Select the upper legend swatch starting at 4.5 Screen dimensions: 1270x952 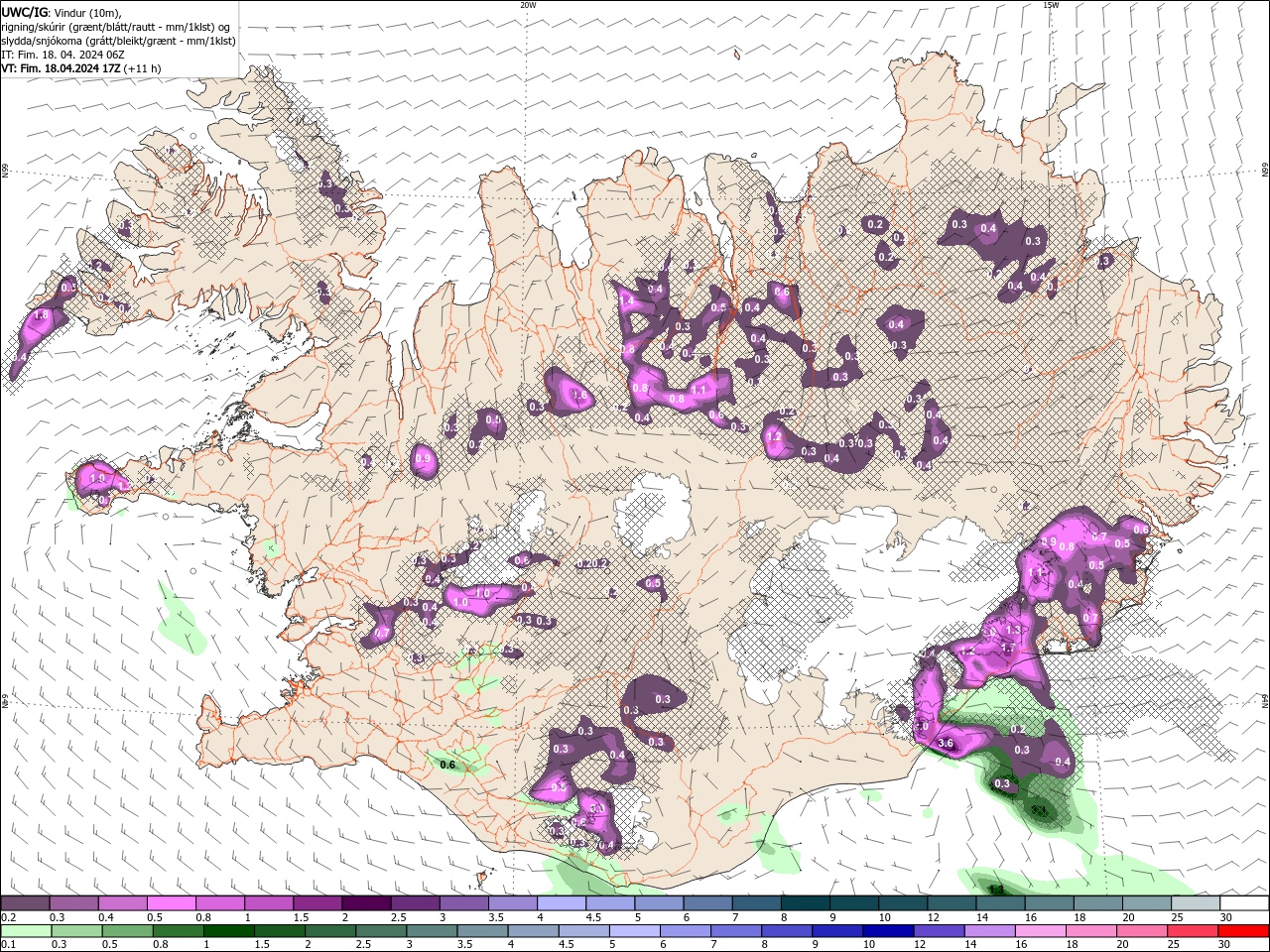click(x=610, y=903)
